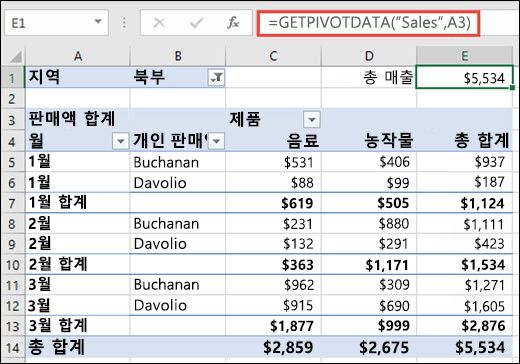The image size is (520, 364).
Task: Click the $88 cell
Action: [x=273, y=183]
